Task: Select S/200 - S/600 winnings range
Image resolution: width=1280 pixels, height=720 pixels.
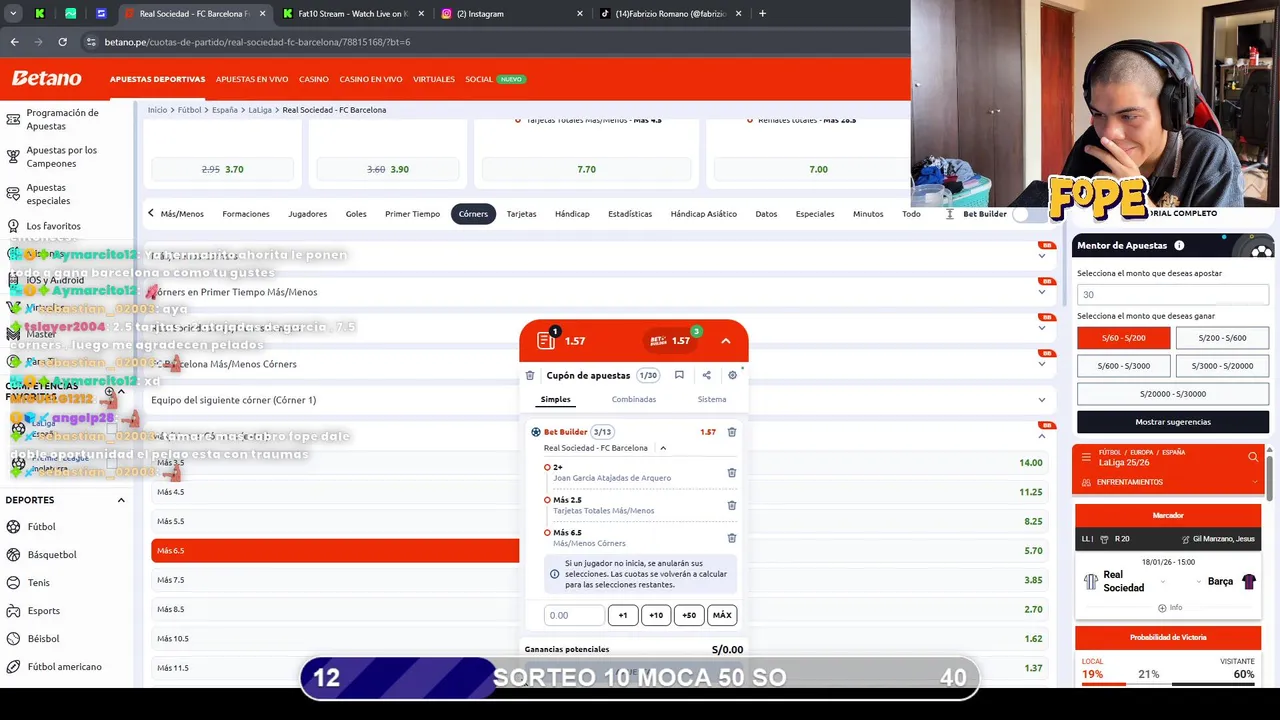Action: pos(1222,338)
